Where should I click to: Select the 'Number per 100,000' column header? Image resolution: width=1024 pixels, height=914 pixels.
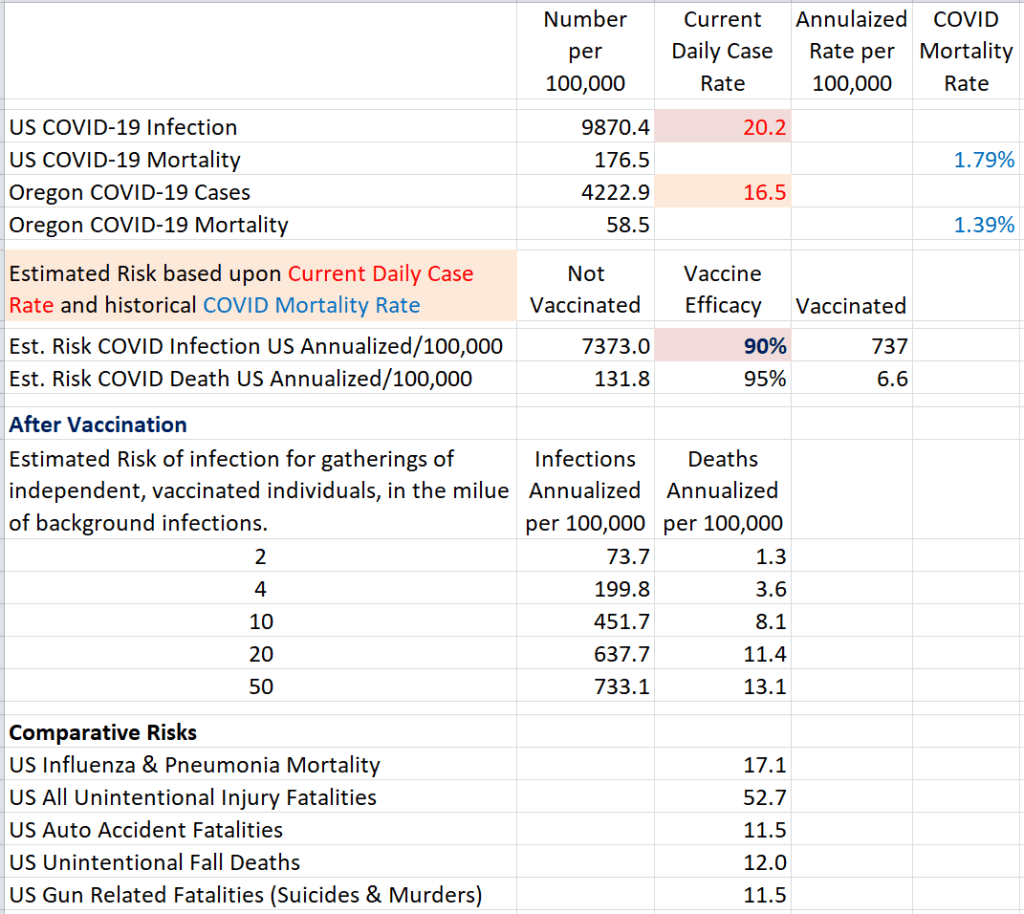tap(585, 51)
